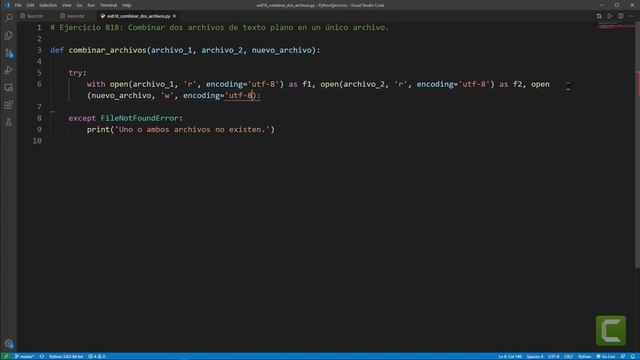Open the Explorer files view icon

pos(9,35)
